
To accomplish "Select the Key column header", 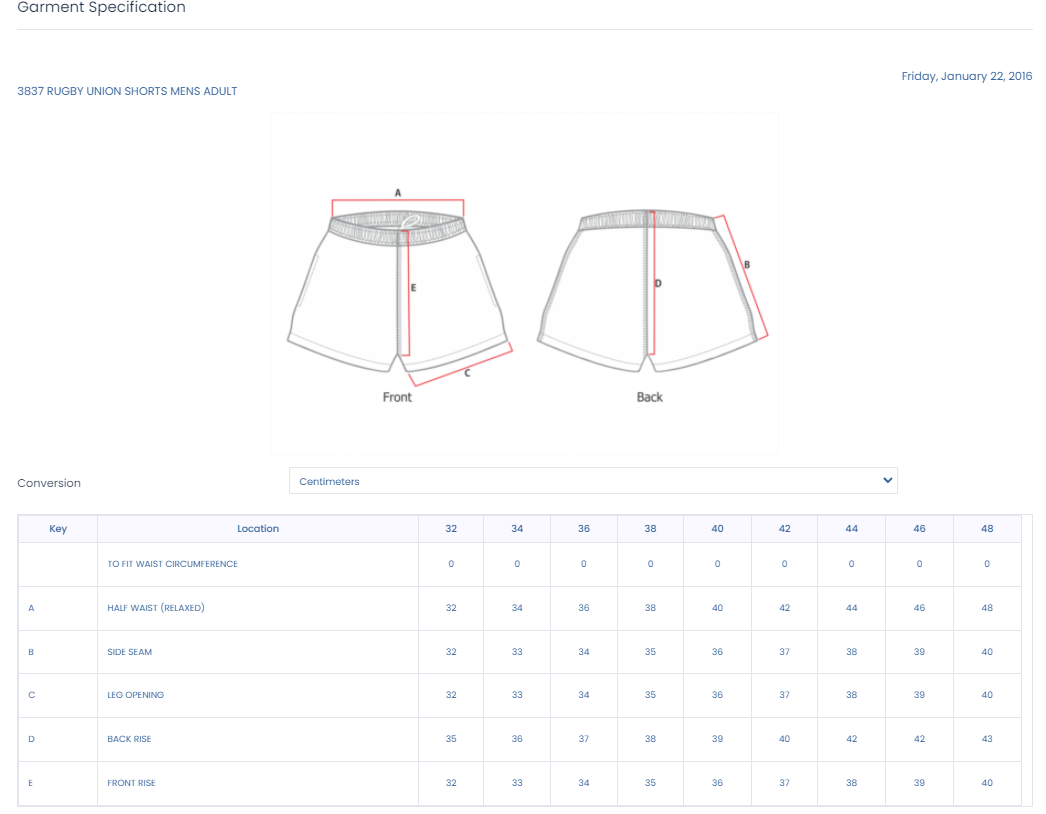I will (x=58, y=528).
